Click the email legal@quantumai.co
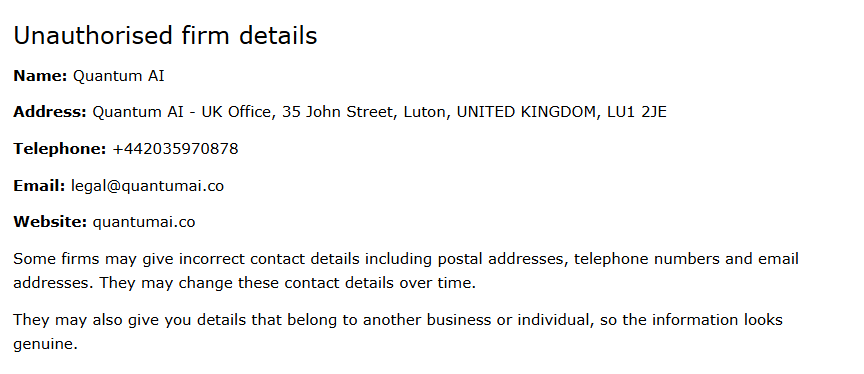Image resolution: width=864 pixels, height=374 pixels. pyautogui.click(x=147, y=186)
